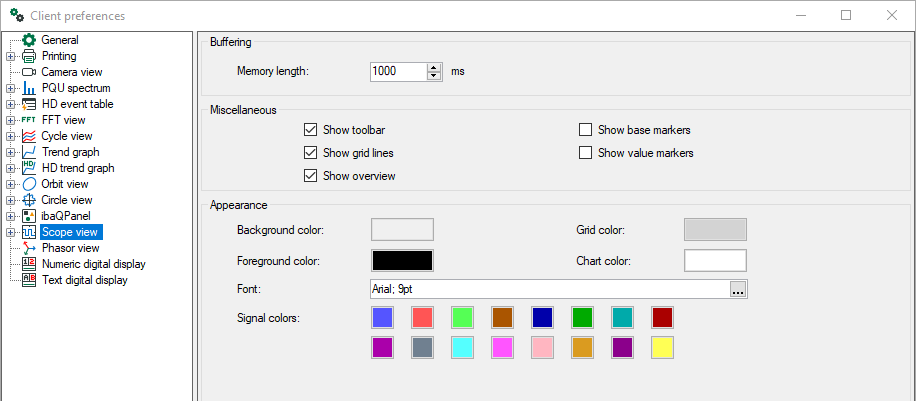The image size is (916, 401).
Task: Click the Printing printer icon
Action: (29, 56)
